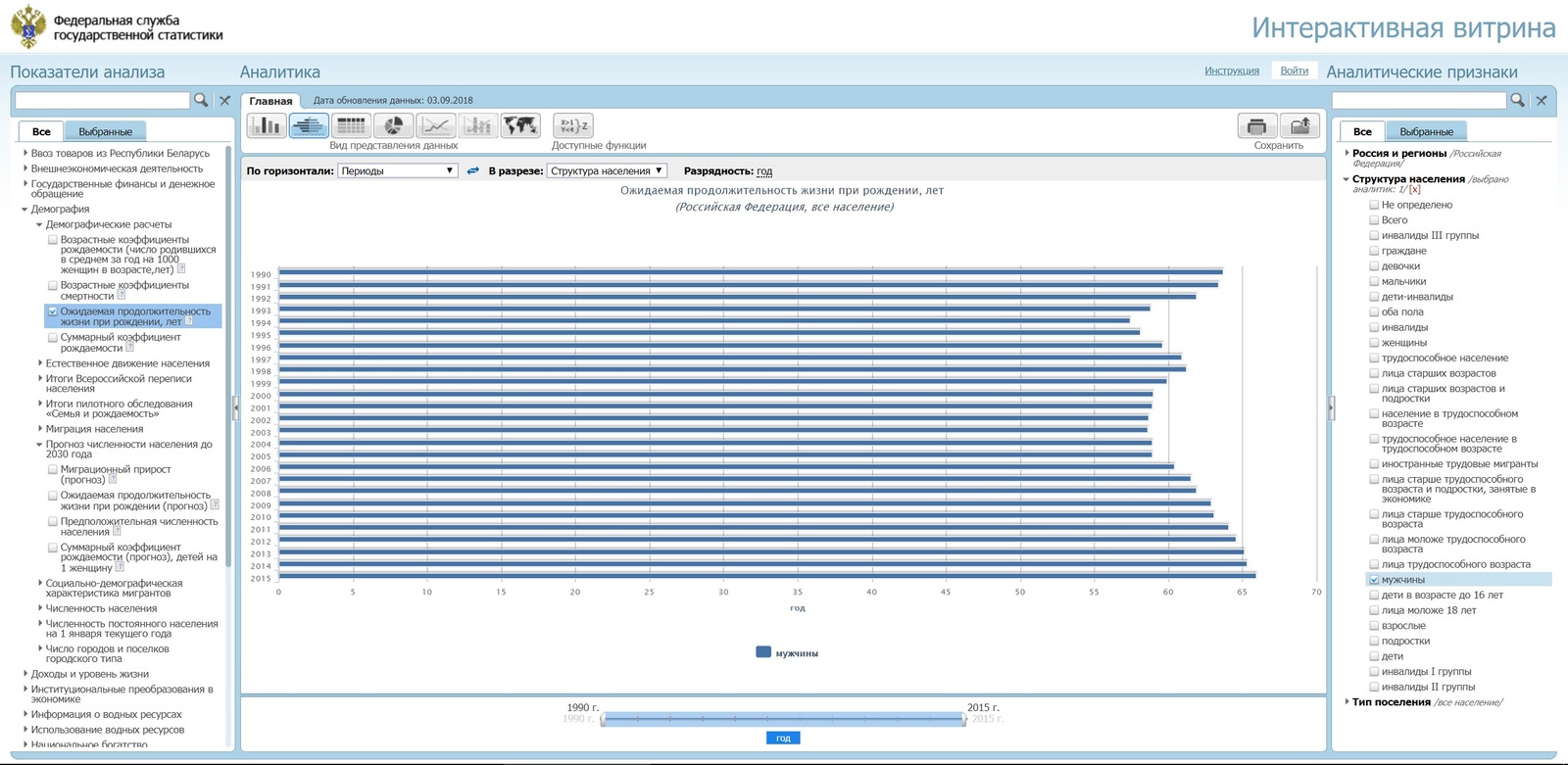Check Миграционный прирост (прогноз) indicator
The height and width of the screenshot is (765, 1568).
[53, 469]
